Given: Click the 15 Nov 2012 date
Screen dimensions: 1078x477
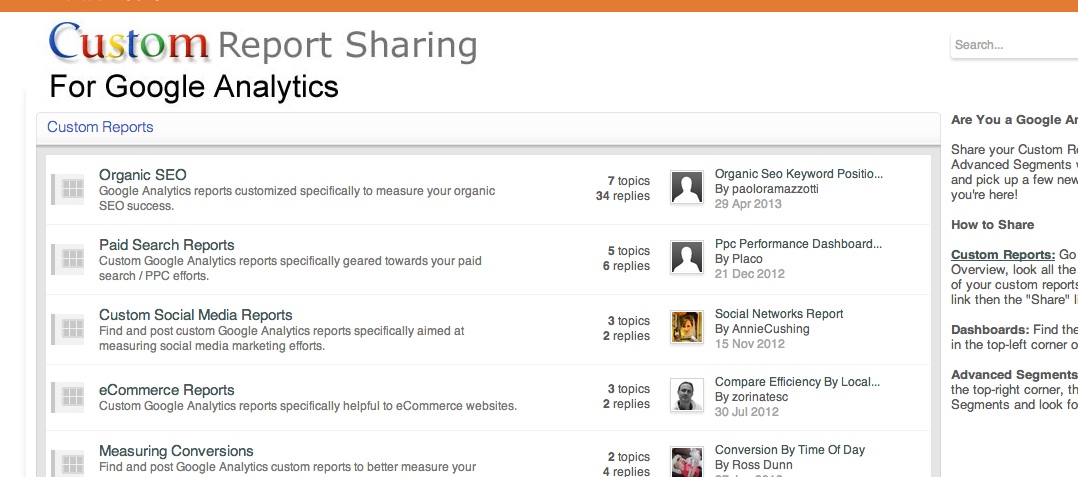Looking at the screenshot, I should point(749,344).
